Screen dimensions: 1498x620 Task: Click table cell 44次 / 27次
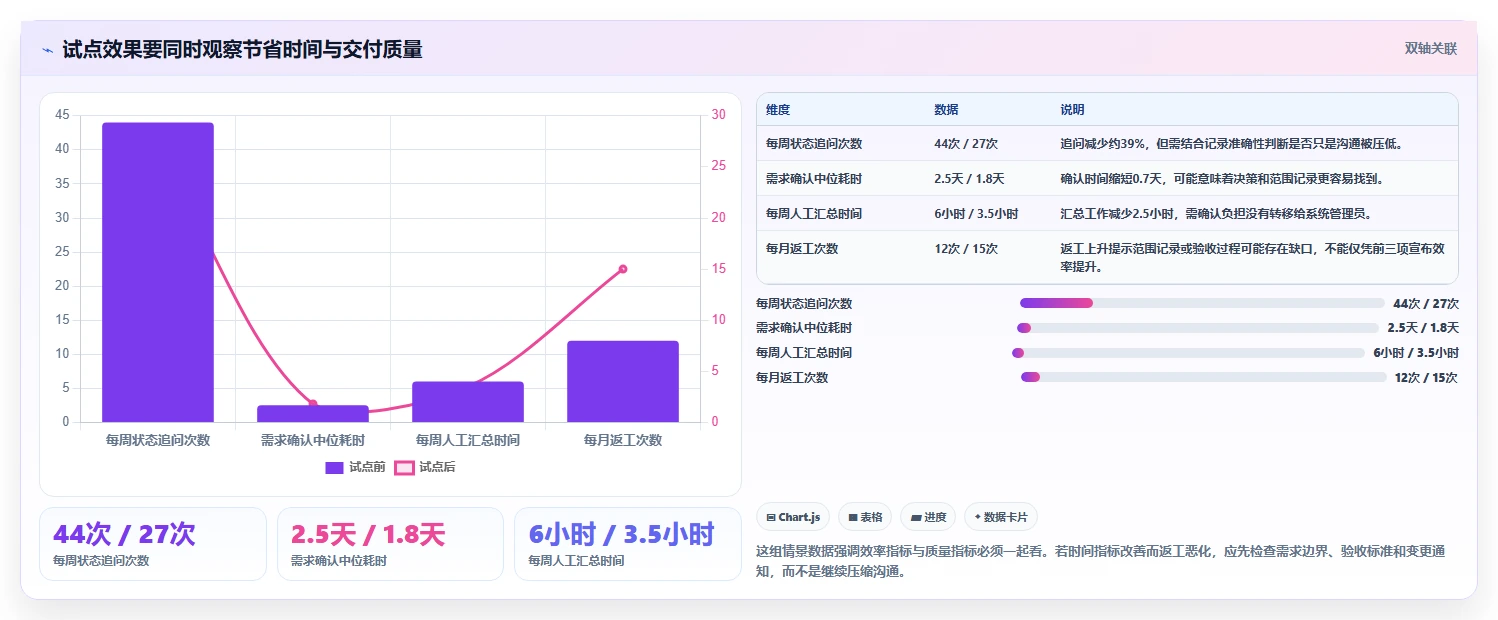pos(966,144)
